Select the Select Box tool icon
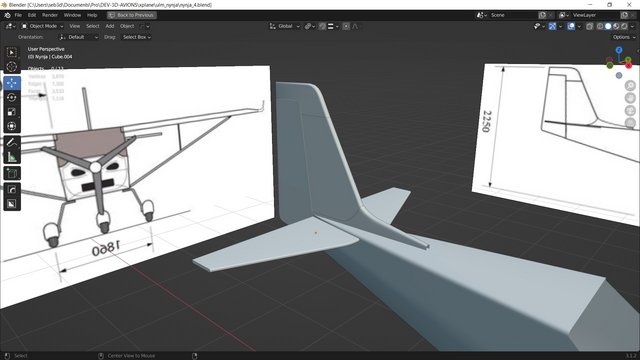Viewport: 640px width, 360px height. (12, 52)
